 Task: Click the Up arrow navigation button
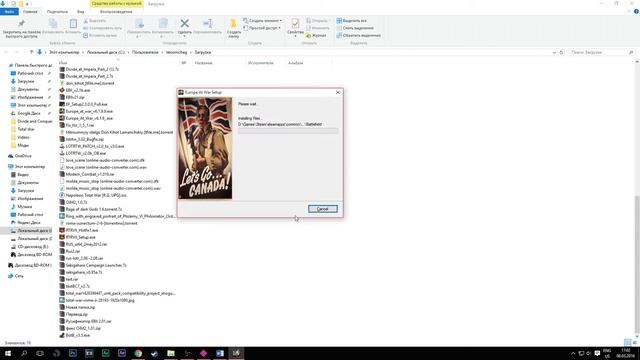click(x=31, y=52)
